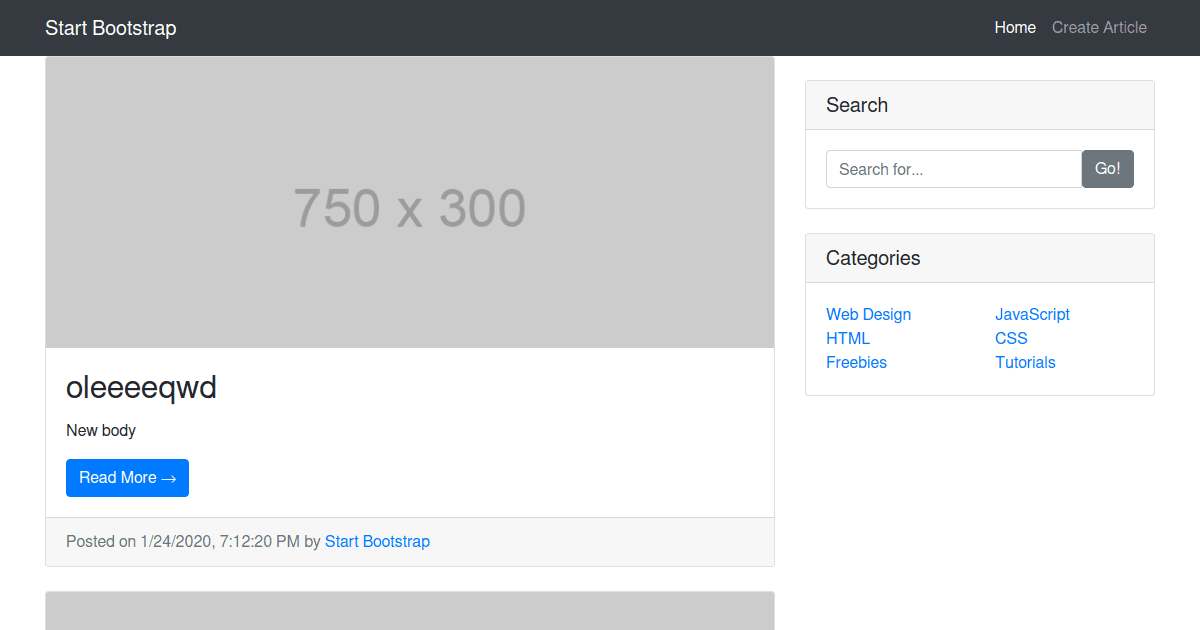Click the New body article text
Screen dimensions: 1200x630
click(x=101, y=430)
